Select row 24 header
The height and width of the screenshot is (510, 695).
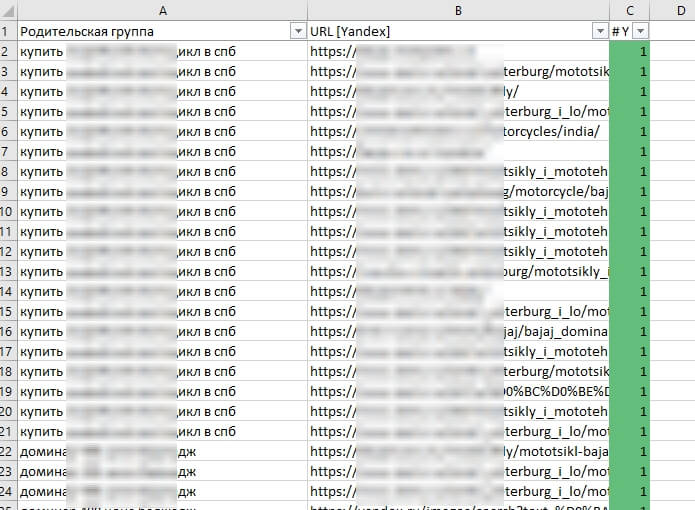coord(8,491)
